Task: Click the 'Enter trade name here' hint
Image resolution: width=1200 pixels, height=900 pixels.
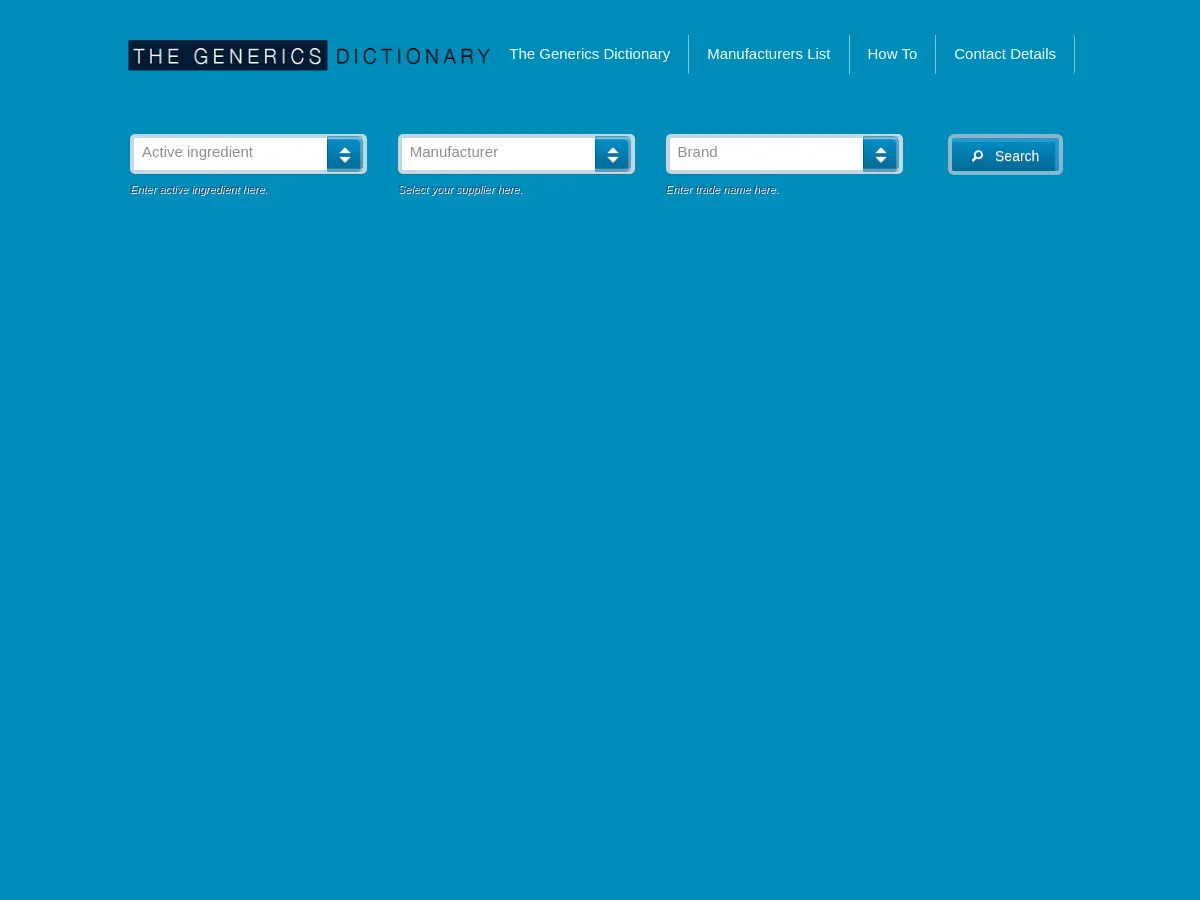Action: [x=722, y=190]
